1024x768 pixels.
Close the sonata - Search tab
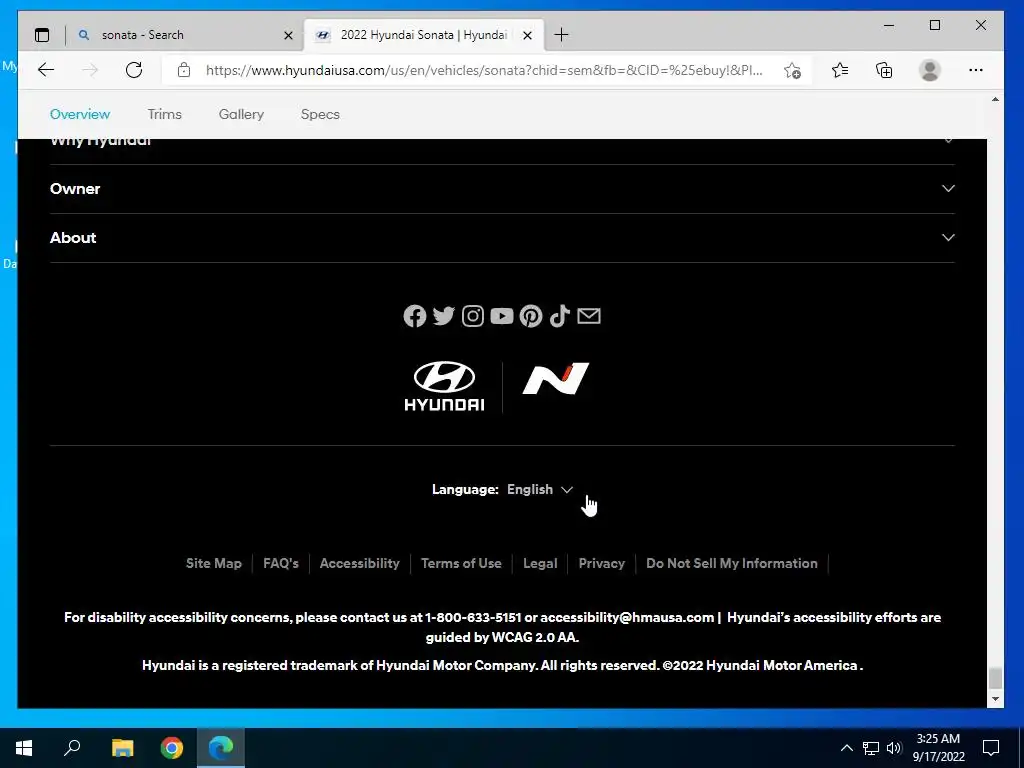click(x=288, y=35)
